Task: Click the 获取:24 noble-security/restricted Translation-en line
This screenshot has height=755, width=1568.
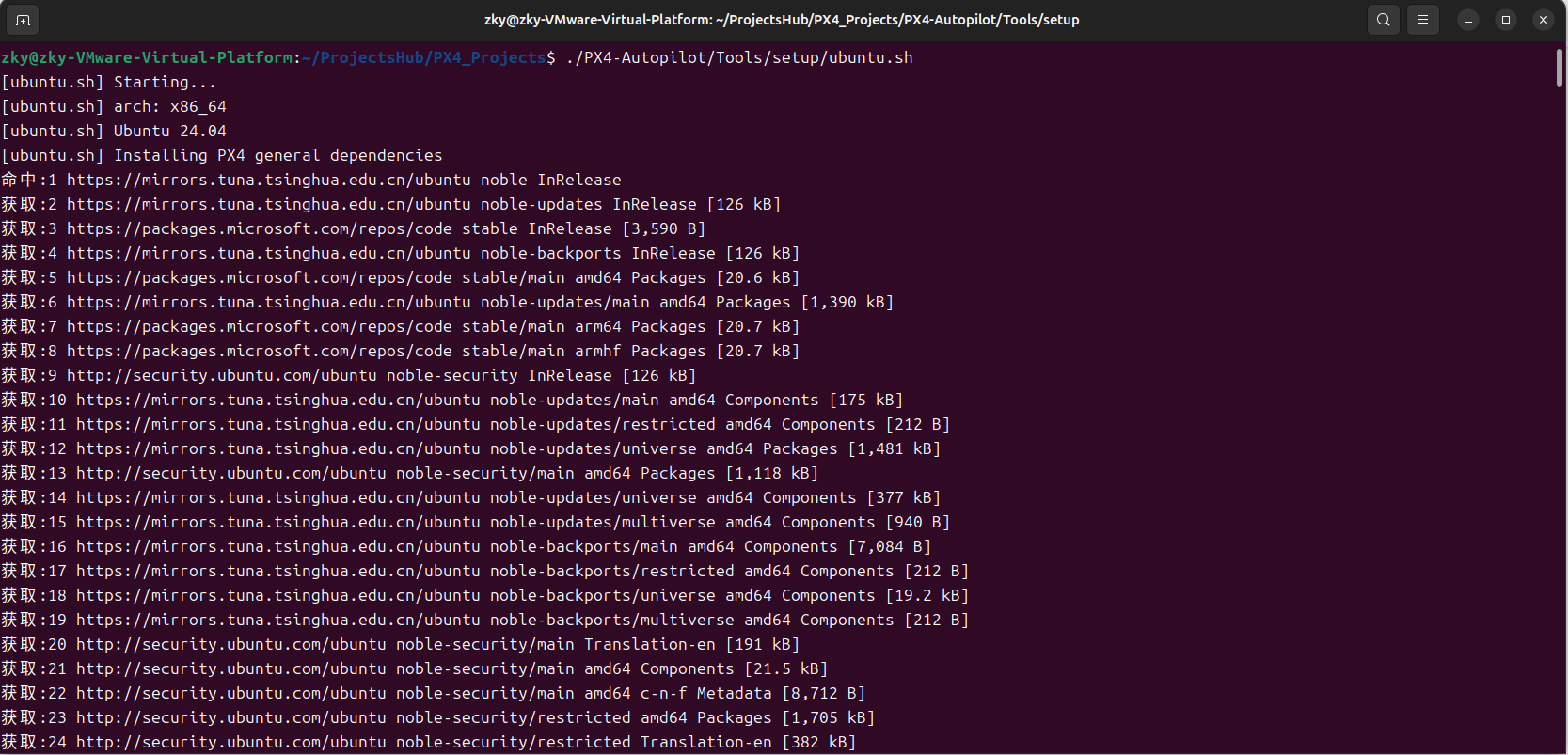Action: pyautogui.click(x=429, y=742)
